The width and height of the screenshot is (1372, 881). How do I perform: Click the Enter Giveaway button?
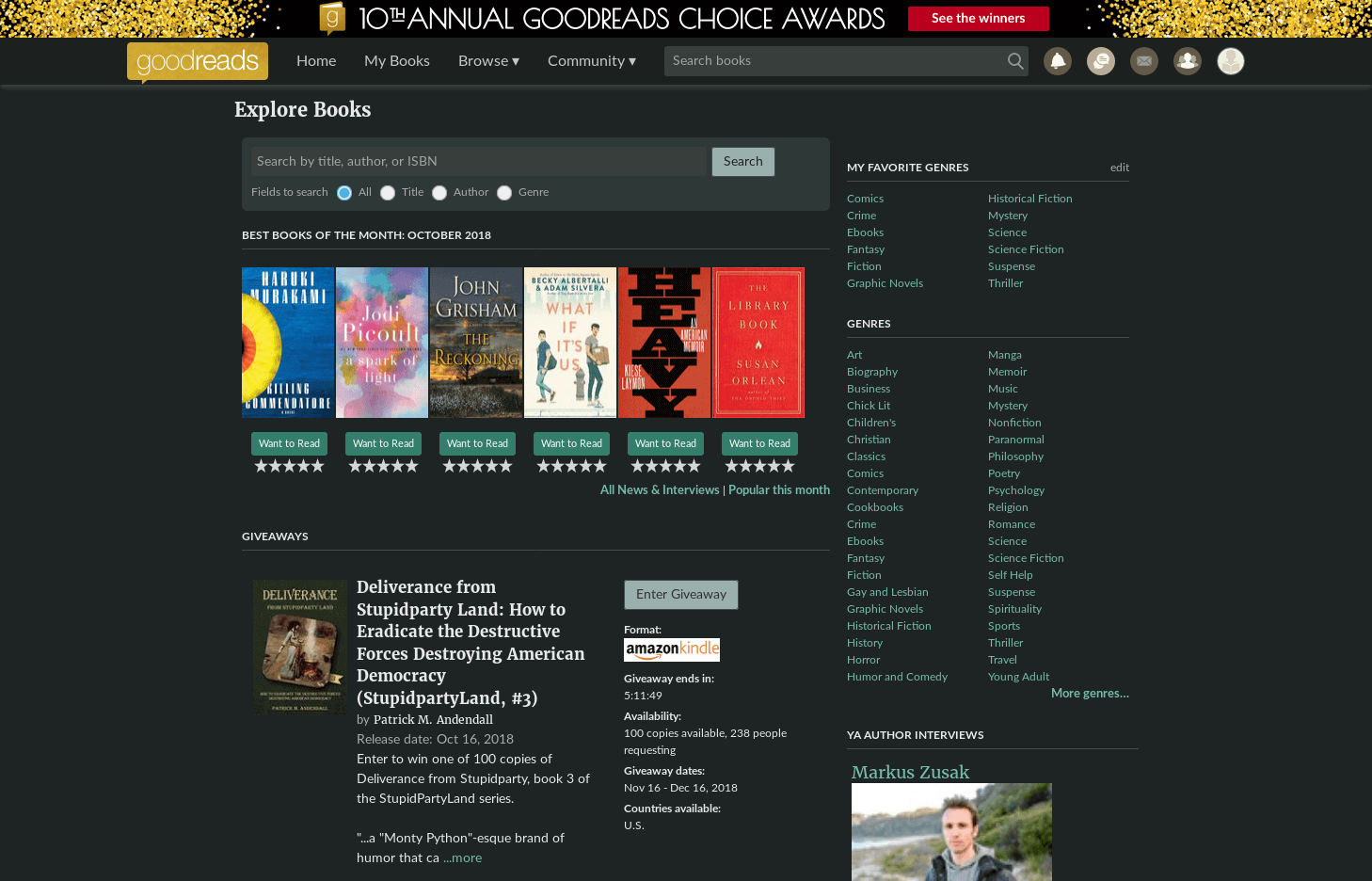[681, 595]
